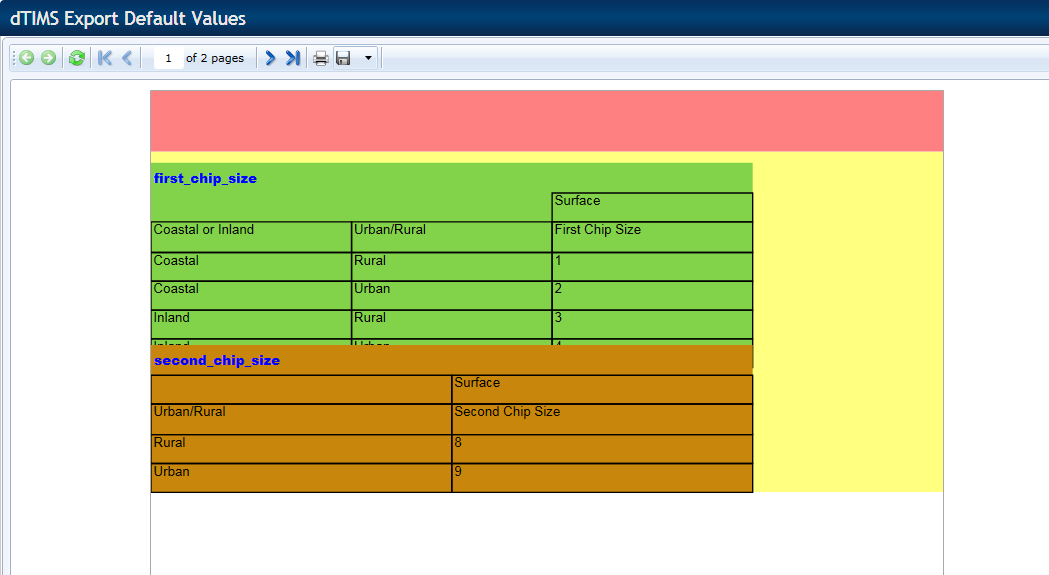Select 'Surface' header in first_chip_size table
The height and width of the screenshot is (575, 1049).
coord(652,207)
